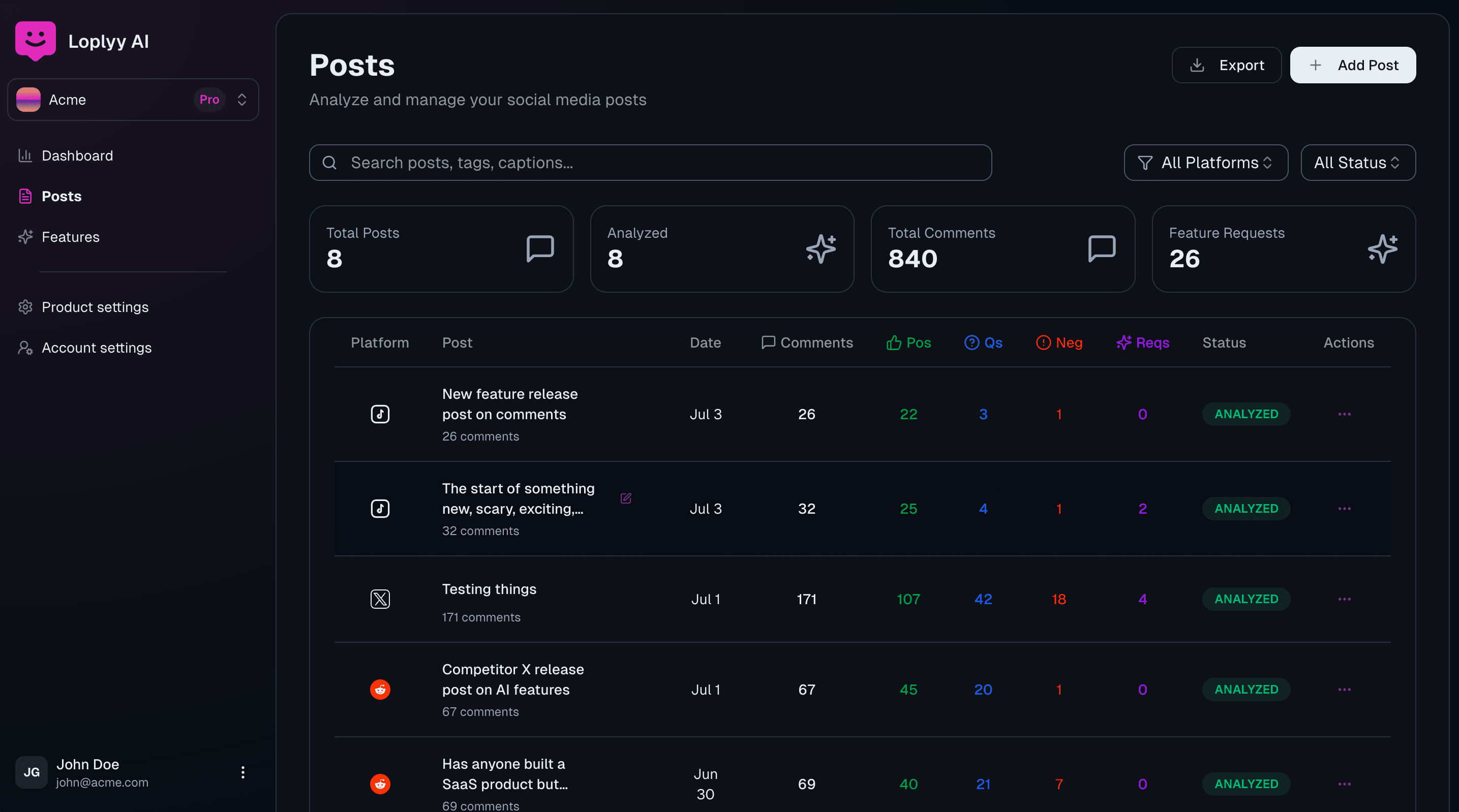Click the TikTok icon for The start of something post

(380, 509)
